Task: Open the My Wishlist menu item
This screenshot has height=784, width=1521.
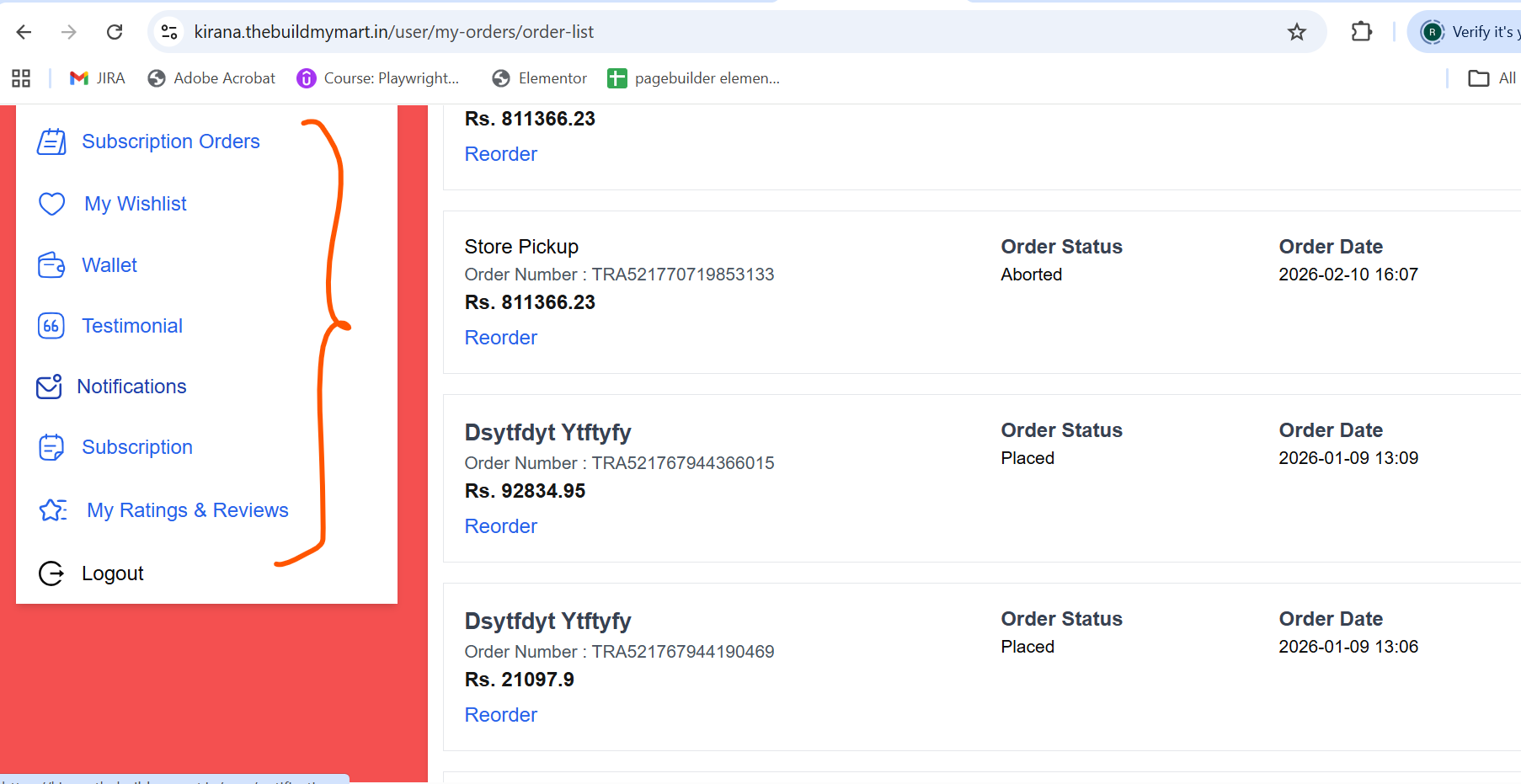Action: pyautogui.click(x=136, y=204)
